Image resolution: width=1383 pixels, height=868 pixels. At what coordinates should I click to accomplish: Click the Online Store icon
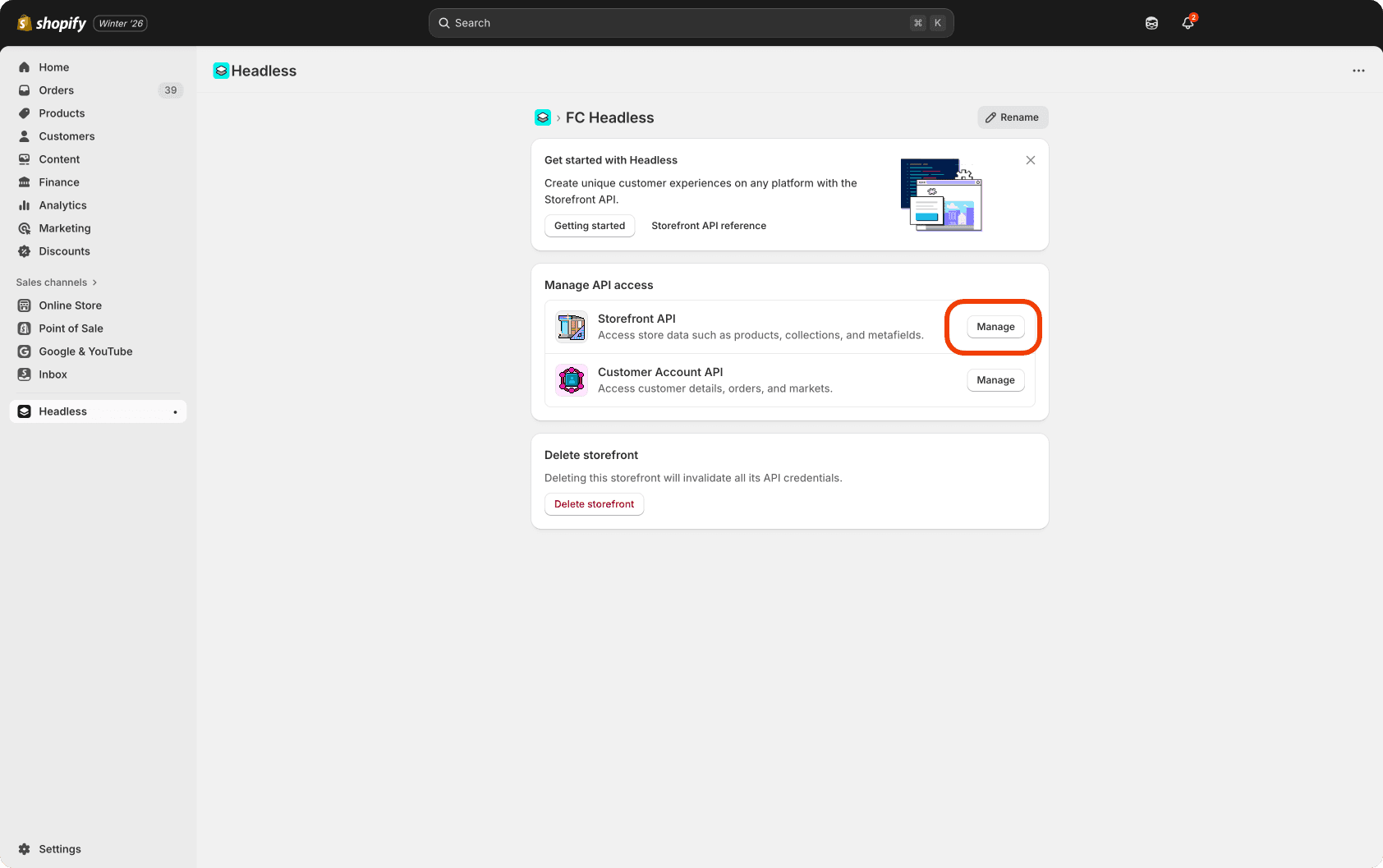point(25,305)
